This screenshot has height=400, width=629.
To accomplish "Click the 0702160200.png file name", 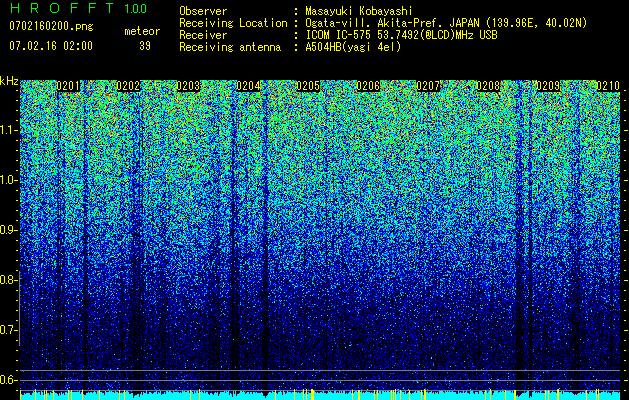I will pos(51,26).
